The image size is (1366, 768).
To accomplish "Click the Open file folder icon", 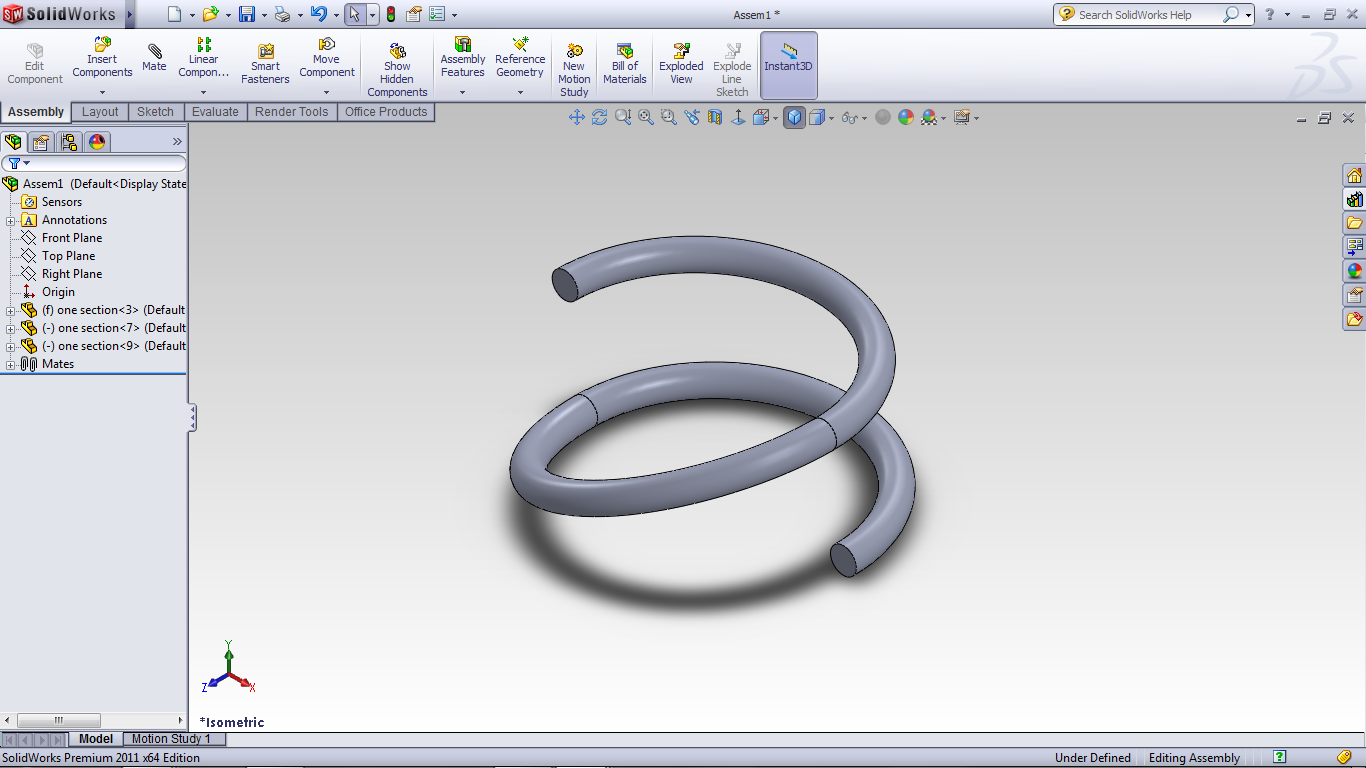I will pos(210,14).
